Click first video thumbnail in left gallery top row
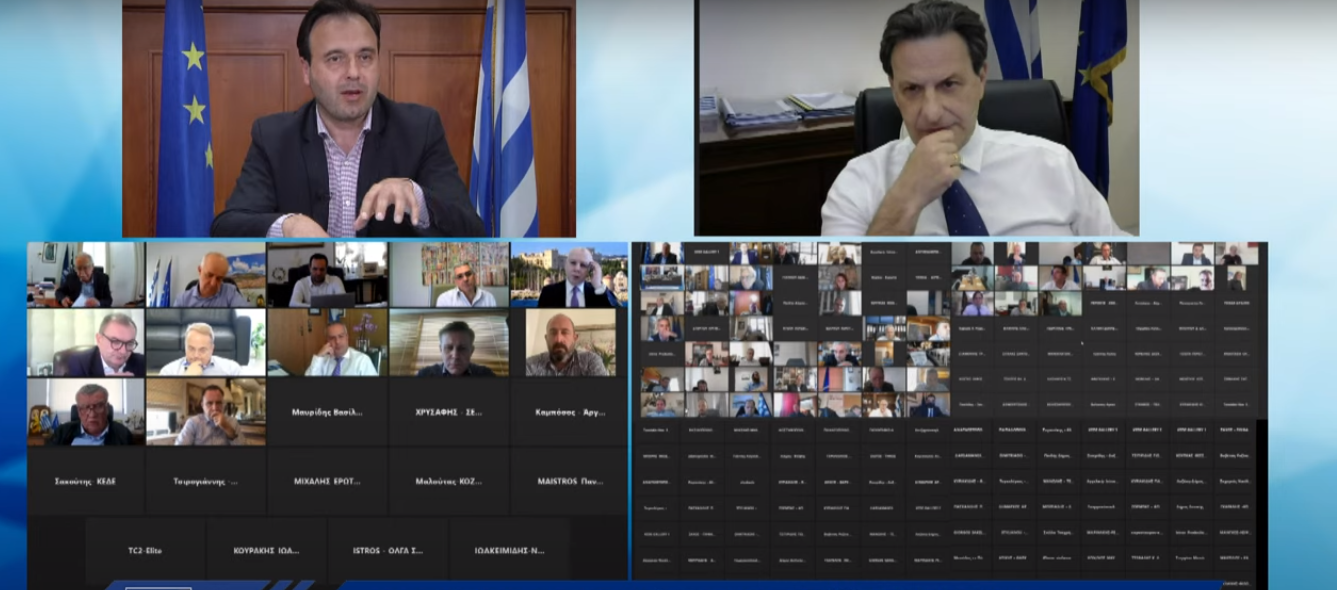This screenshot has height=590, width=1337. (x=85, y=275)
